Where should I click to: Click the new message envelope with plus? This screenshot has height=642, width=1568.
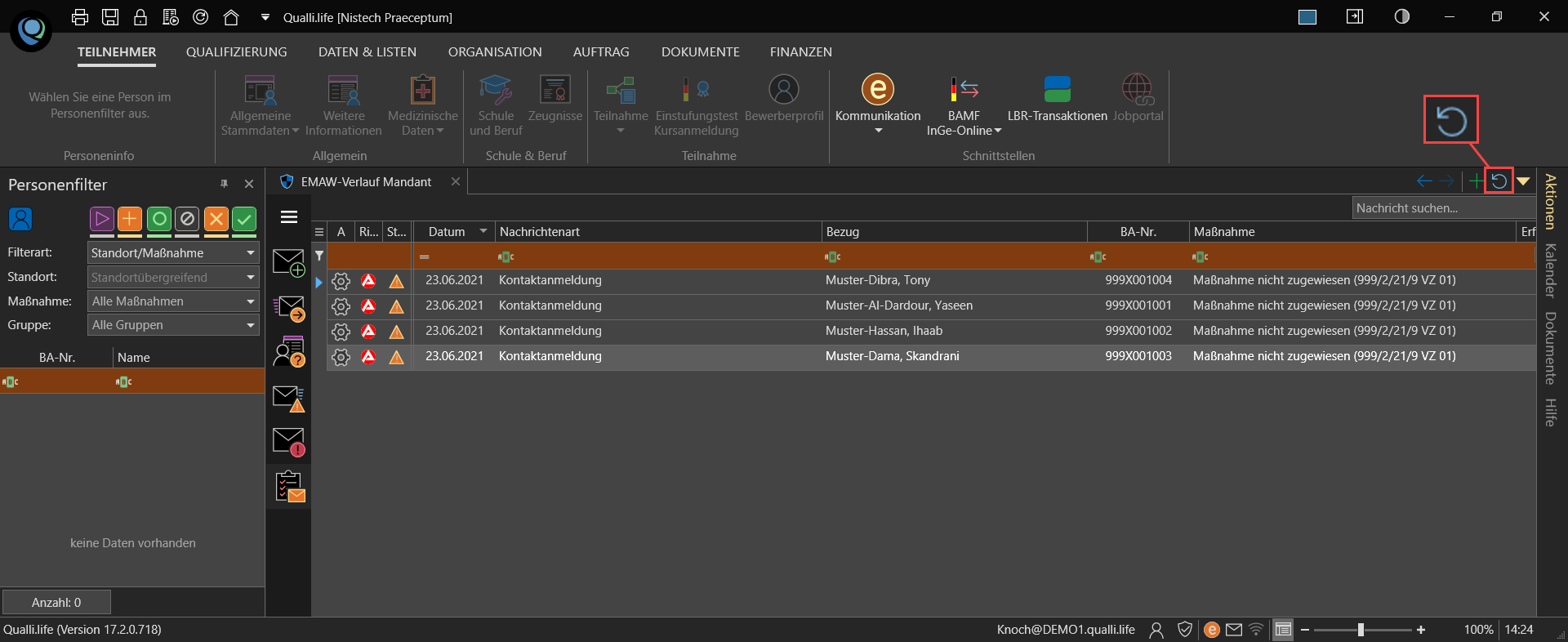(288, 263)
